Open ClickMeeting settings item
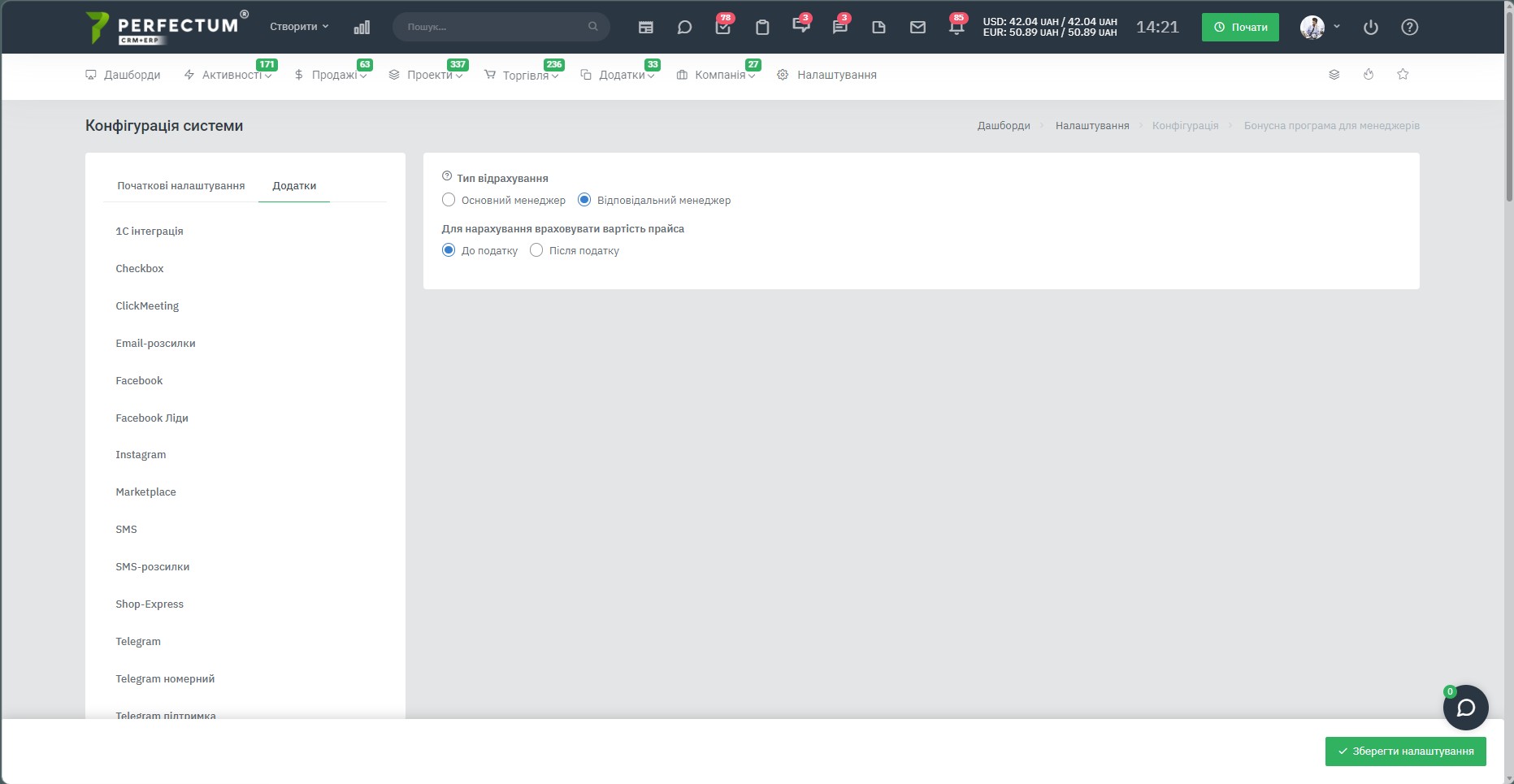The width and height of the screenshot is (1514, 784). point(147,306)
